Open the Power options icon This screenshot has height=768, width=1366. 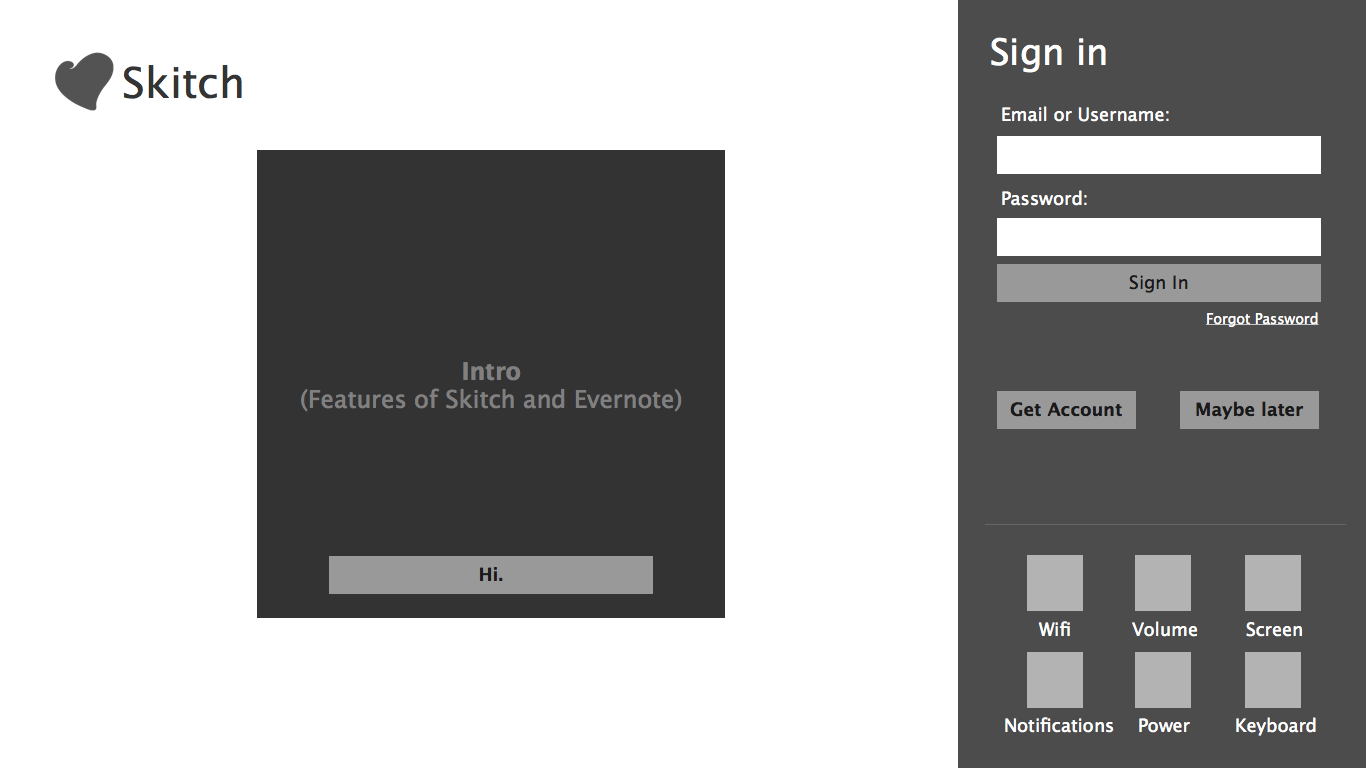(x=1163, y=680)
